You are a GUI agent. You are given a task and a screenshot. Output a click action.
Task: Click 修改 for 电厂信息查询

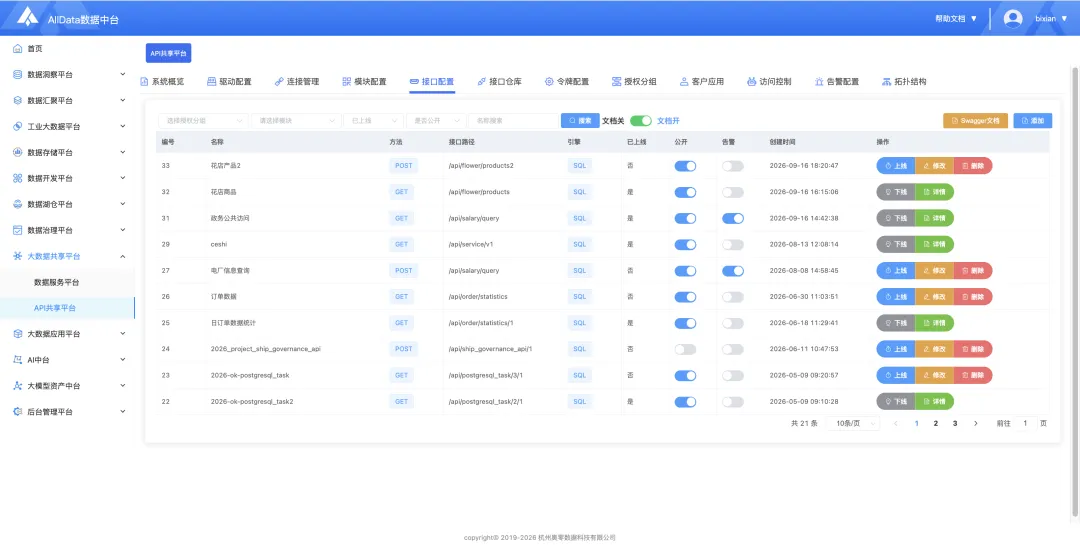(x=935, y=271)
